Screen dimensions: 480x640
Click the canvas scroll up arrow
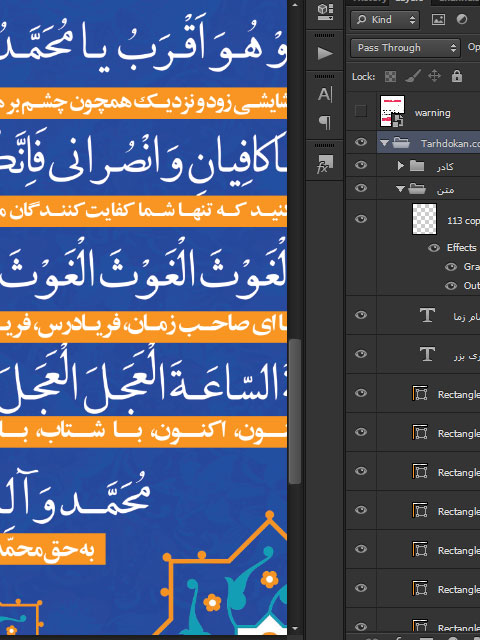tap(295, 5)
